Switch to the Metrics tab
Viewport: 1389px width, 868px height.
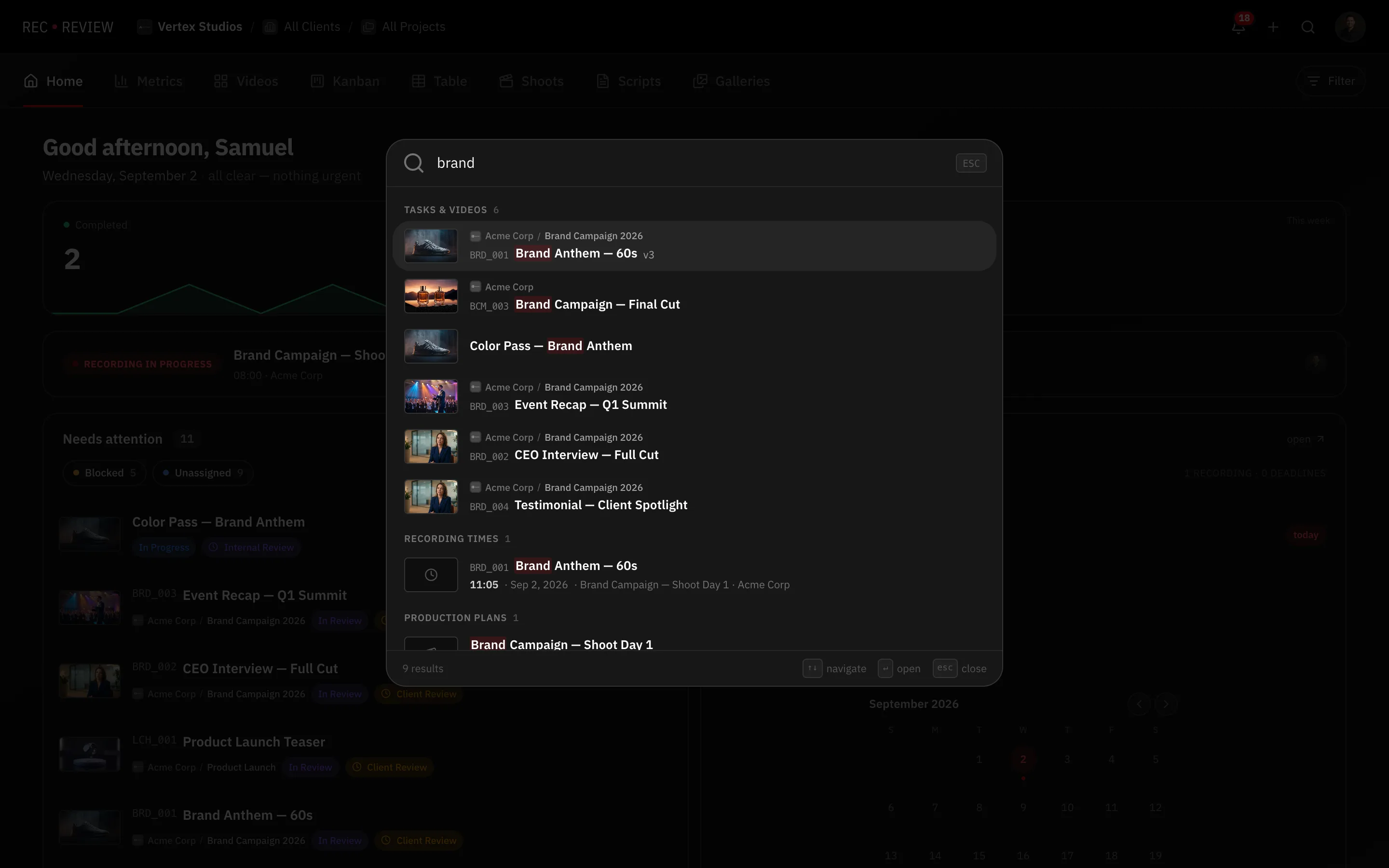point(148,81)
